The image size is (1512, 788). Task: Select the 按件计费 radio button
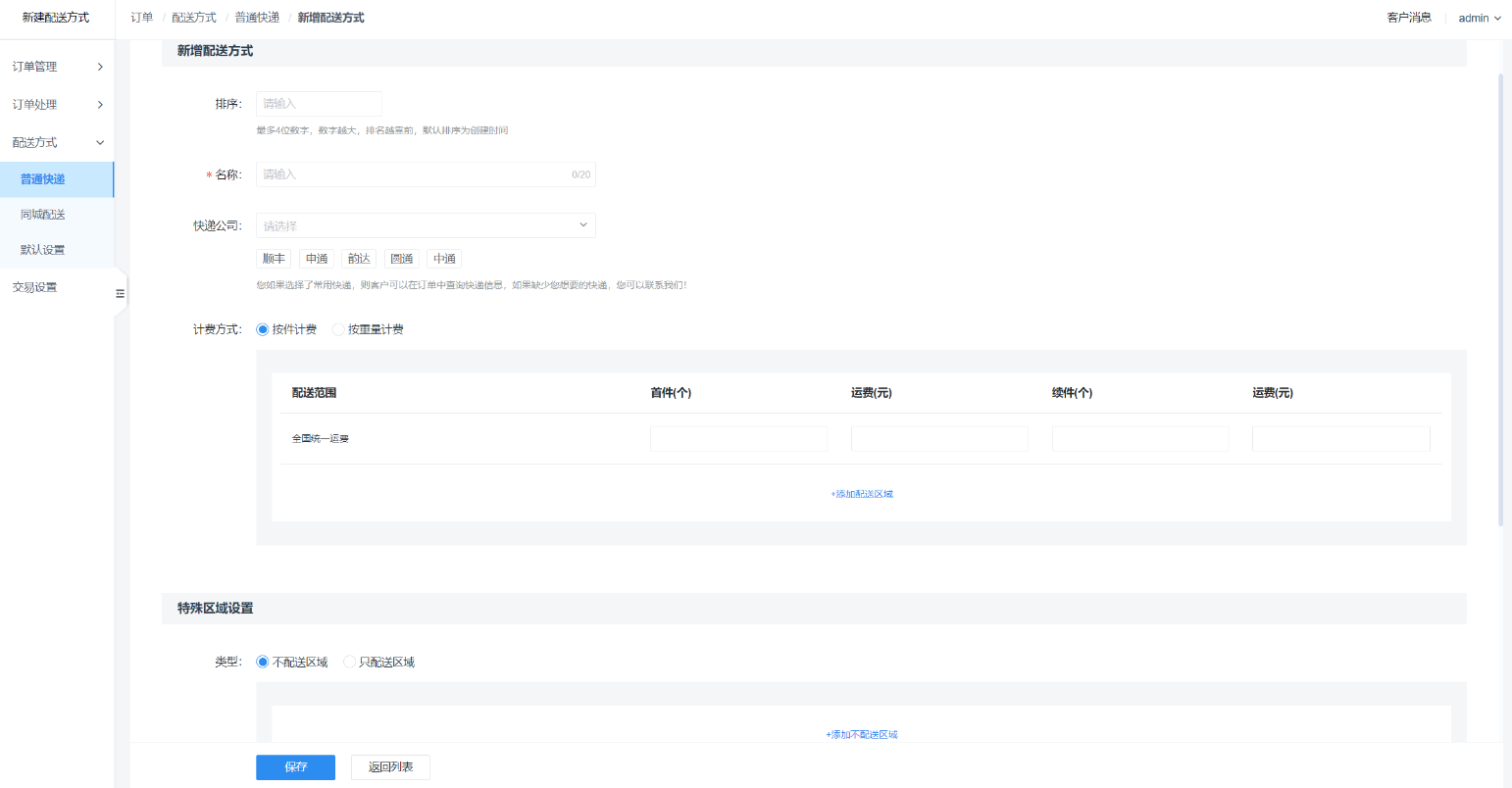pos(263,329)
